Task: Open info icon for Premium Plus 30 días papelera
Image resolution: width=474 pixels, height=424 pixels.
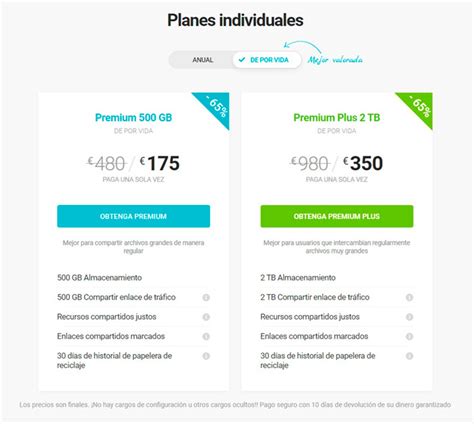Action: click(409, 356)
